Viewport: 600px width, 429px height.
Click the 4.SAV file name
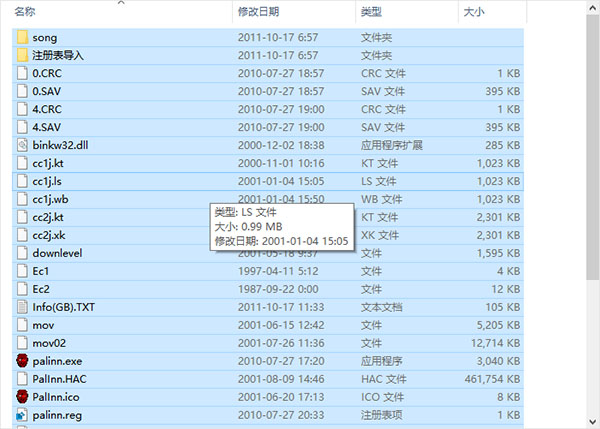[45, 127]
